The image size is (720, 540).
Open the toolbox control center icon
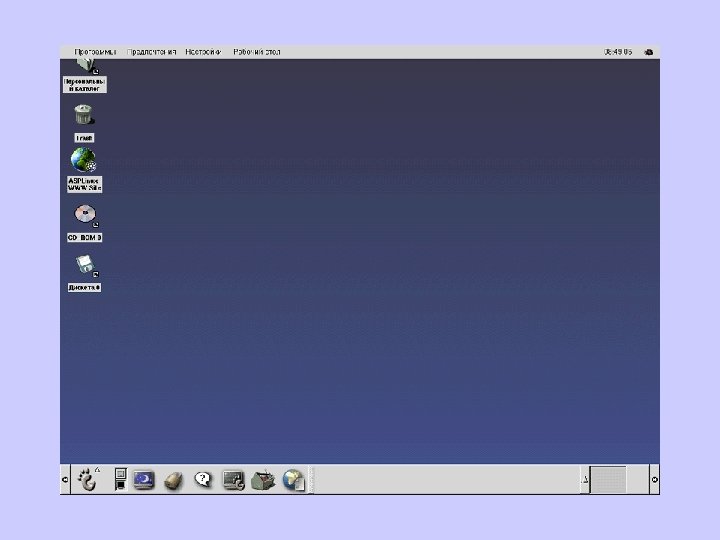(263, 480)
